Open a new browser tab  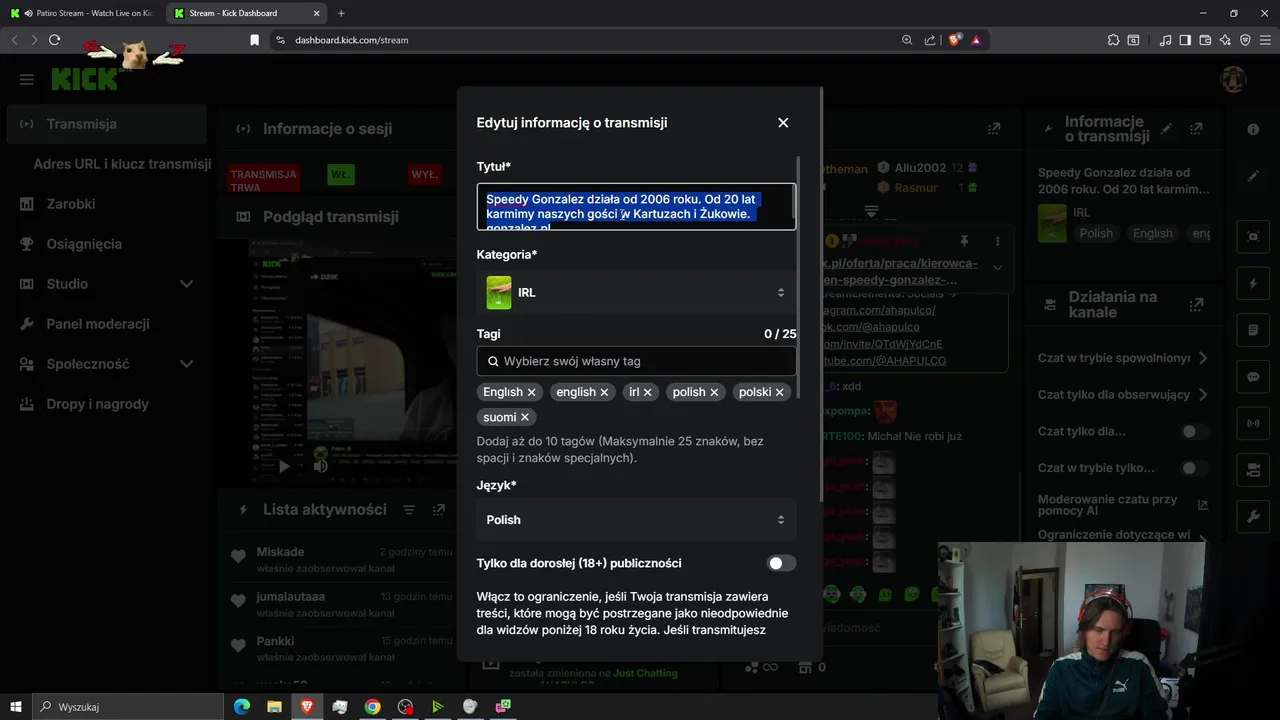pos(341,13)
